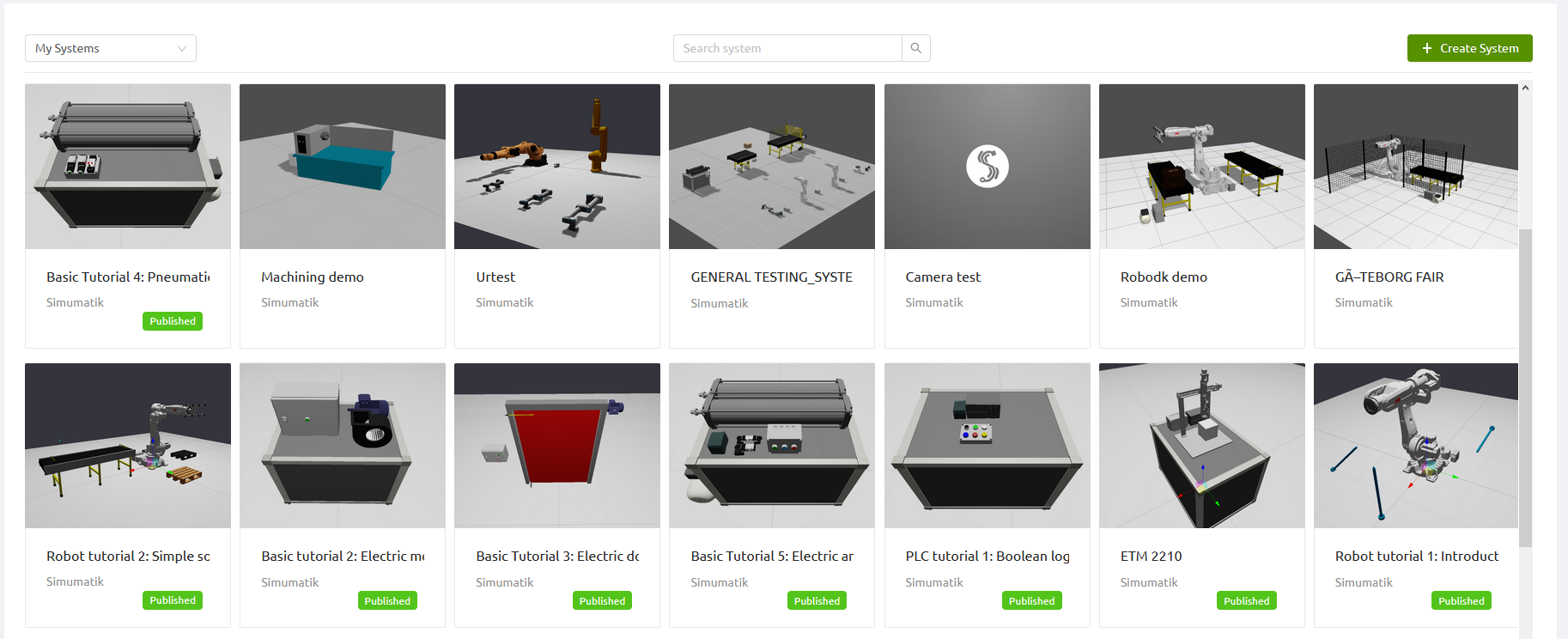Open the Basic Tutorial 3 red door thumbnail

pyautogui.click(x=556, y=446)
